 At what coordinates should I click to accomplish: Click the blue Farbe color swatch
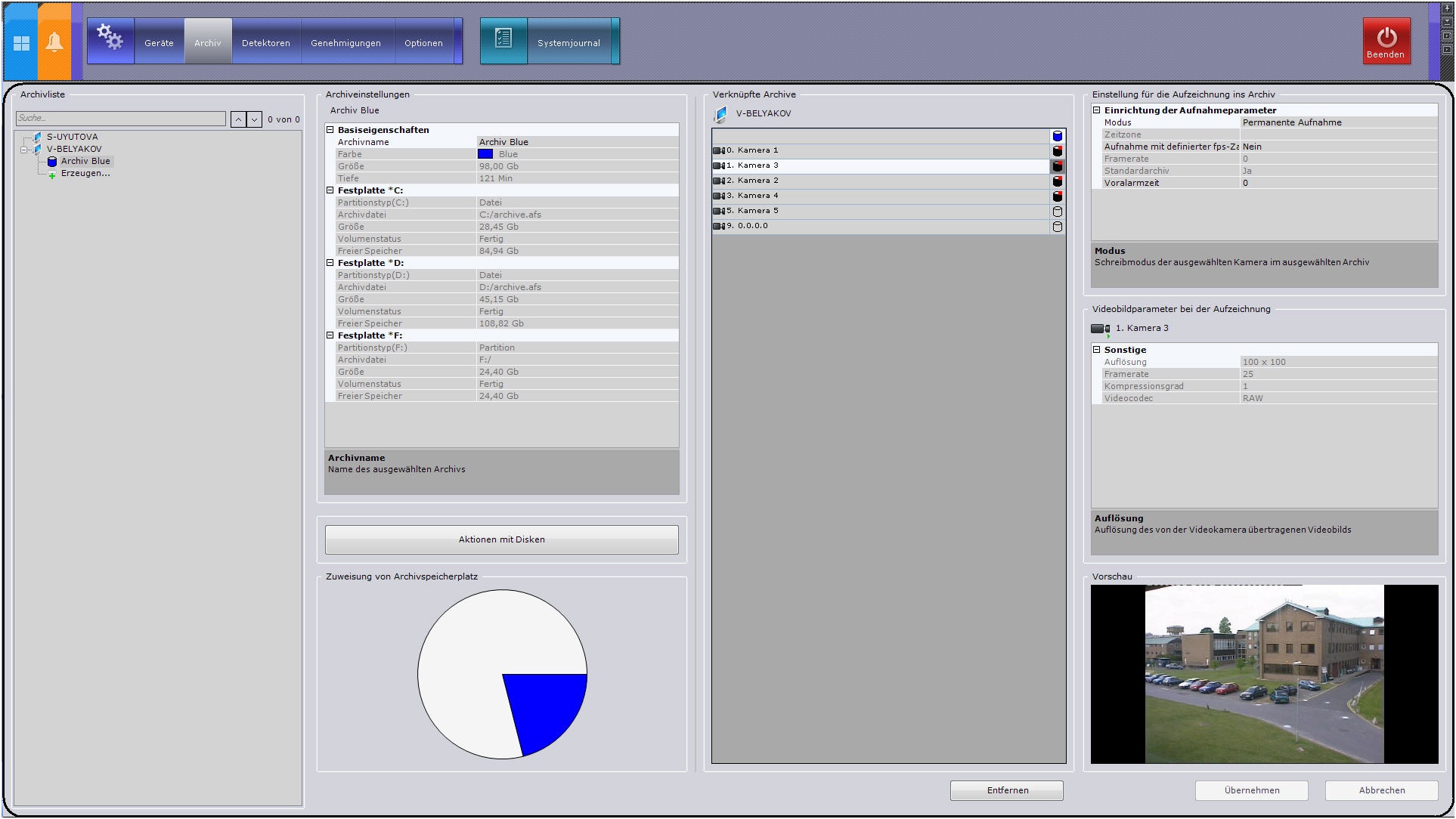[485, 154]
